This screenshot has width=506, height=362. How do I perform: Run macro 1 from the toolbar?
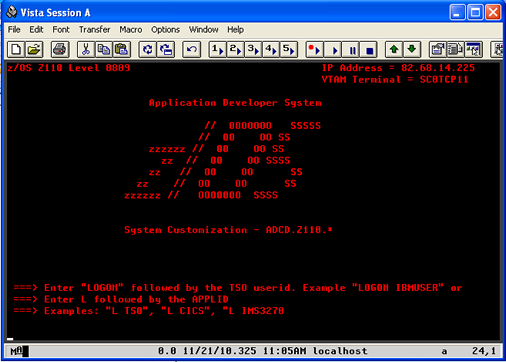(x=217, y=50)
